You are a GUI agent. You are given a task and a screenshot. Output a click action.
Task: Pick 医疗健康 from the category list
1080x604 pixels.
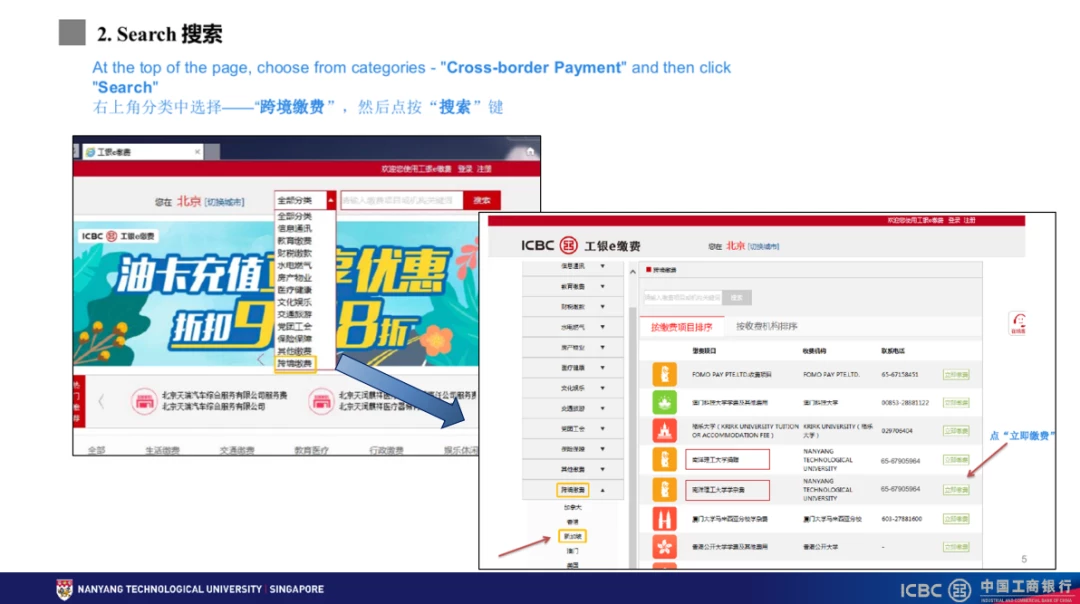click(x=295, y=290)
